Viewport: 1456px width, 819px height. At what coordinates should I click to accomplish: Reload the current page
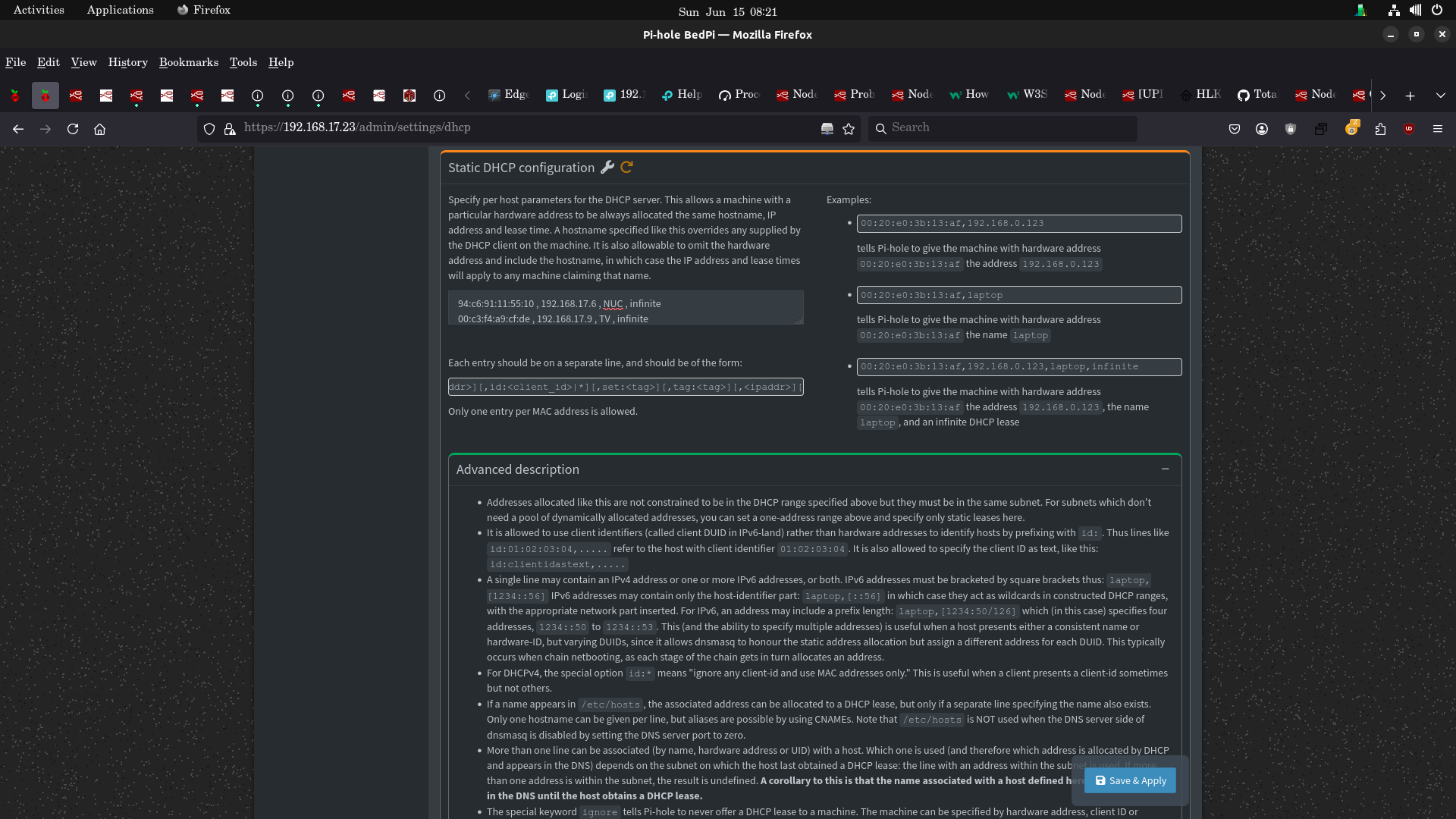pos(73,129)
